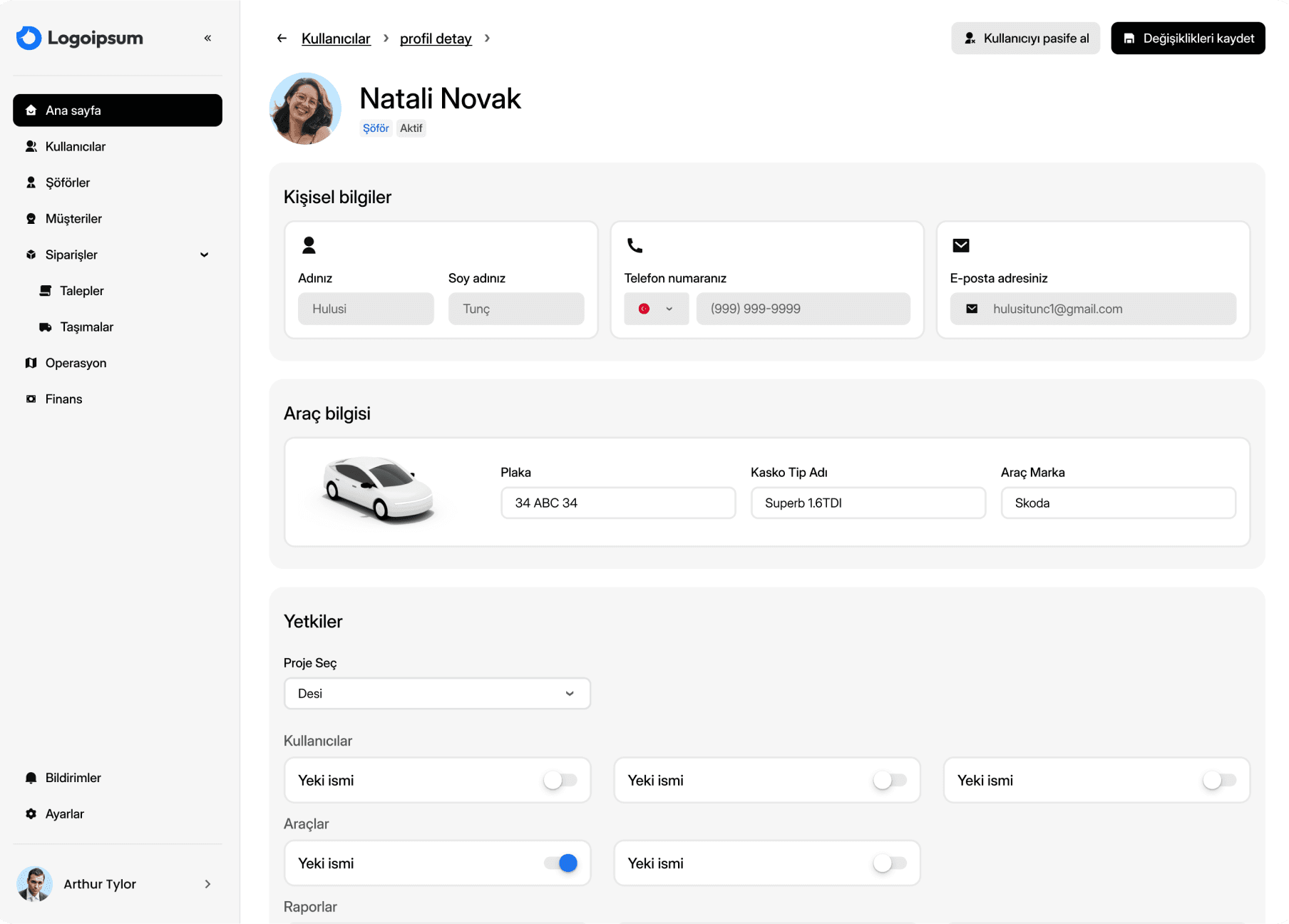The height and width of the screenshot is (924, 1289).
Task: Toggle the third Kullanıcılar Yeki ismi switch
Action: 1219,780
